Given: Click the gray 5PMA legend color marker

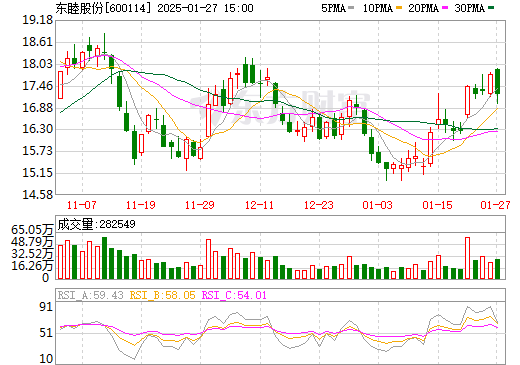Looking at the screenshot, I should (x=351, y=8).
